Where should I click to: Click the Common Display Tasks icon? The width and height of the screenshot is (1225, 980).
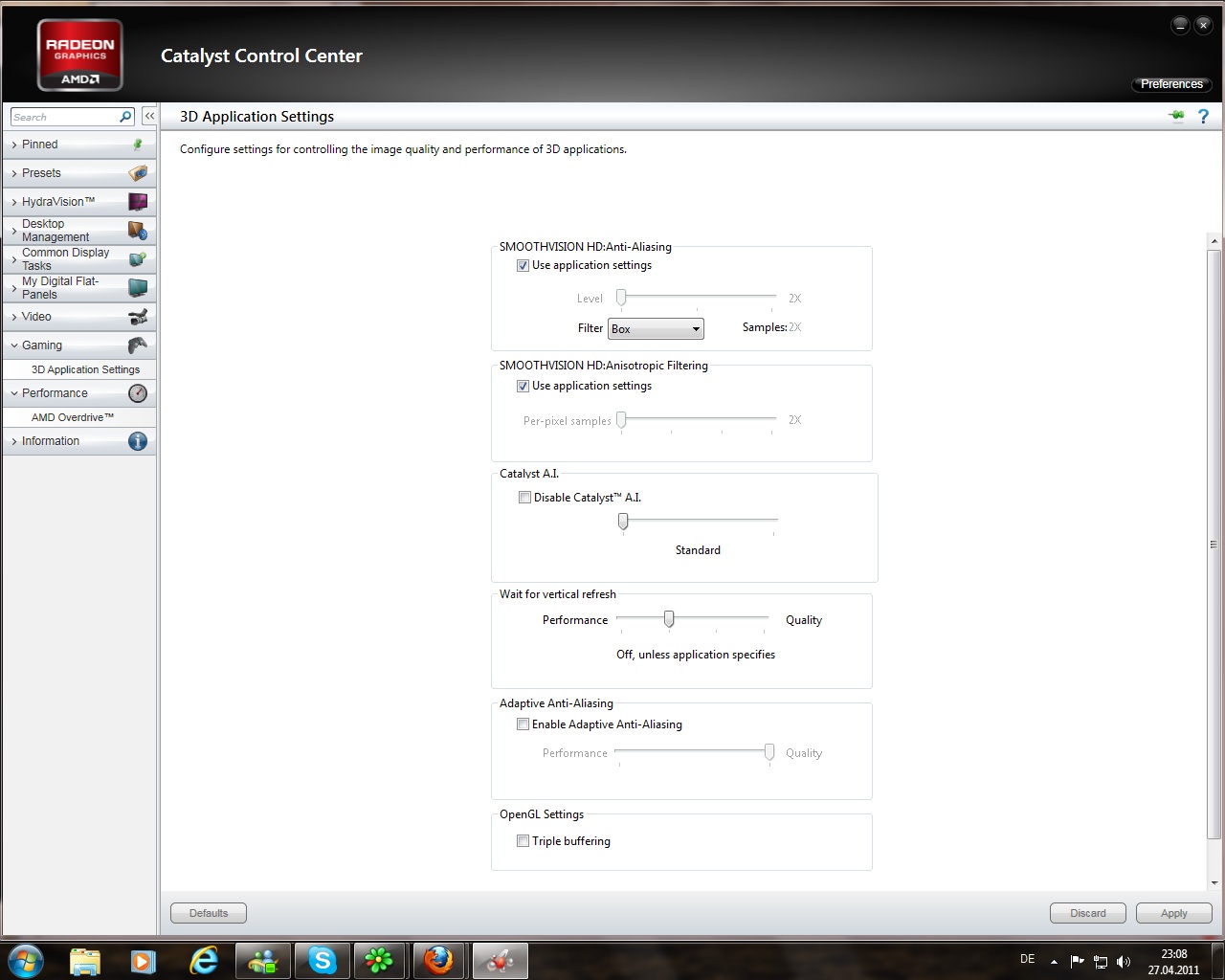pos(138,259)
